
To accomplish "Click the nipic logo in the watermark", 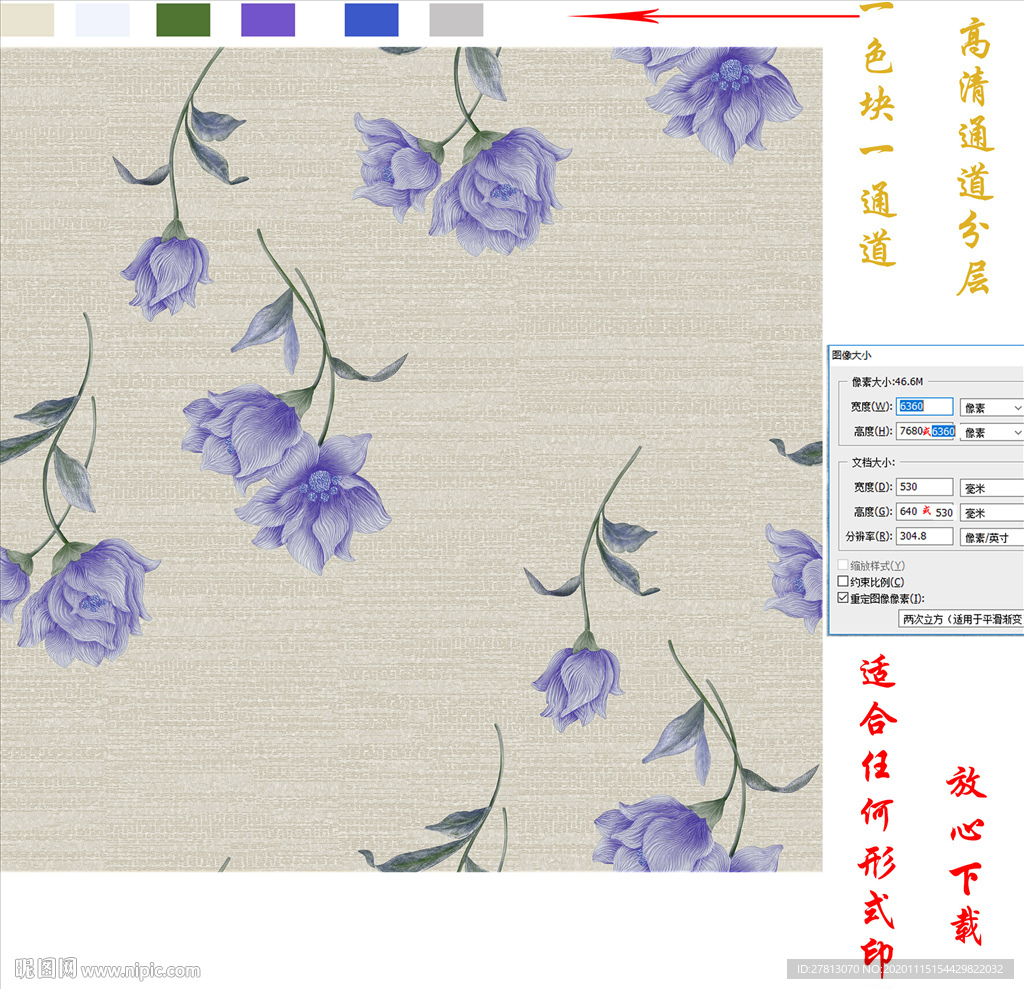I will pyautogui.click(x=45, y=968).
